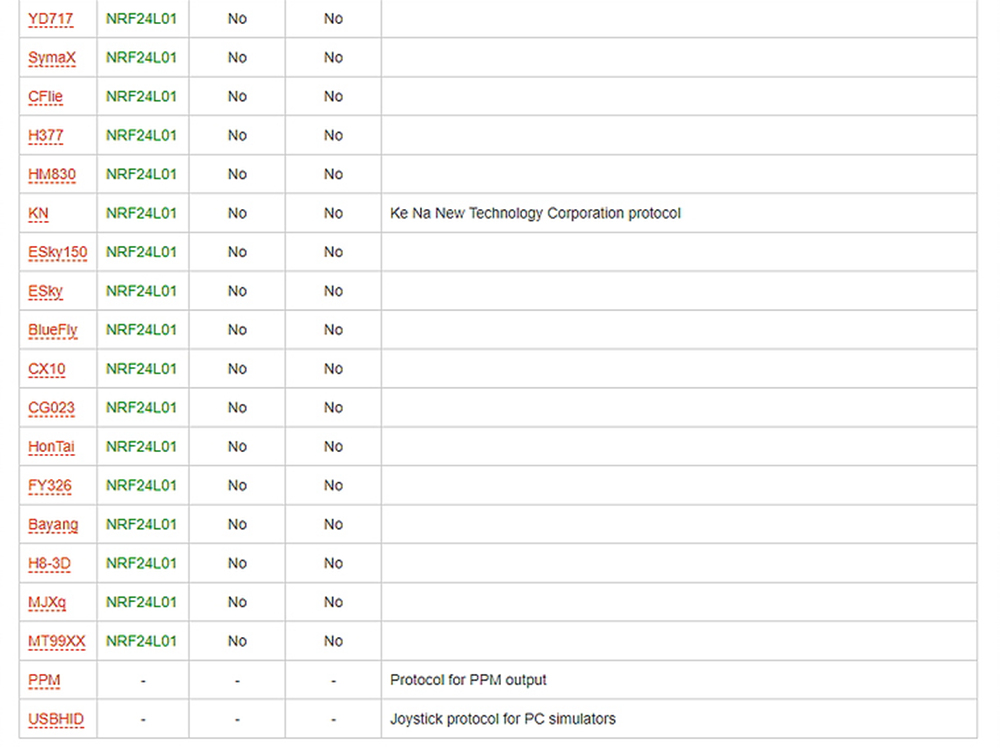This screenshot has height=748, width=1000.
Task: Click the CG023 link
Action: (51, 408)
